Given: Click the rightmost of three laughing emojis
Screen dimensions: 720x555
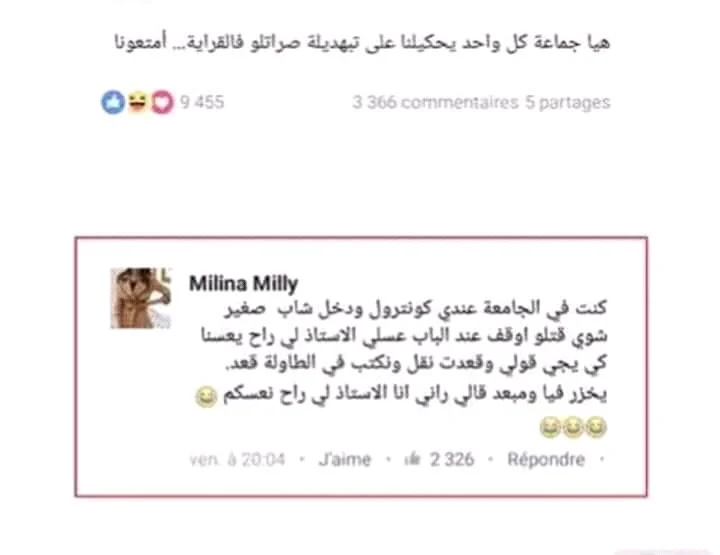Looking at the screenshot, I should click(596, 427).
